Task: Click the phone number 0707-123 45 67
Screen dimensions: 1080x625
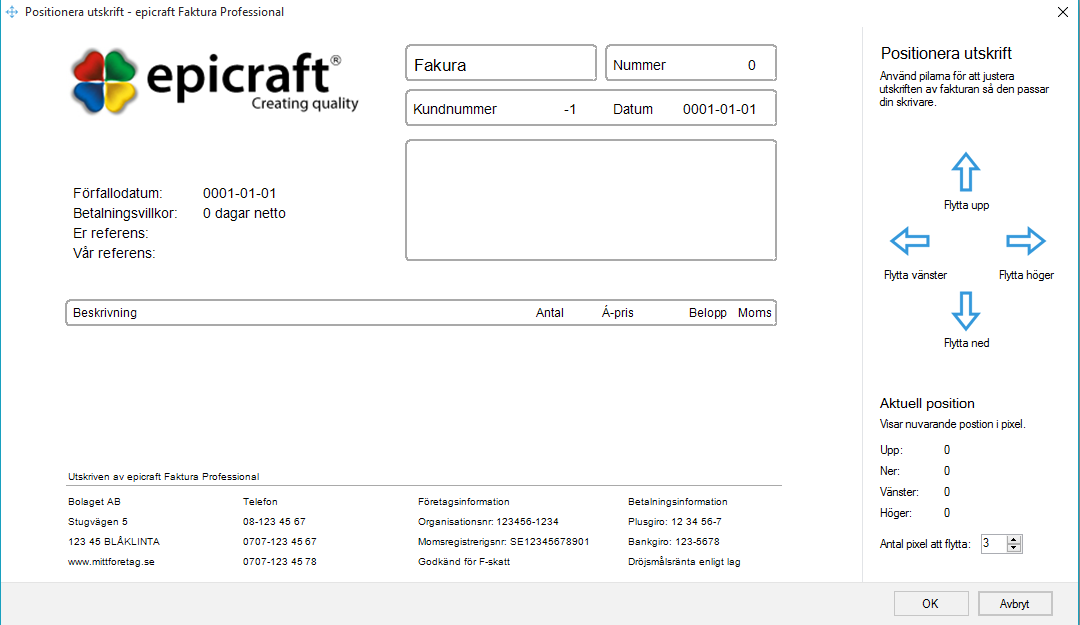Action: pyautogui.click(x=280, y=542)
